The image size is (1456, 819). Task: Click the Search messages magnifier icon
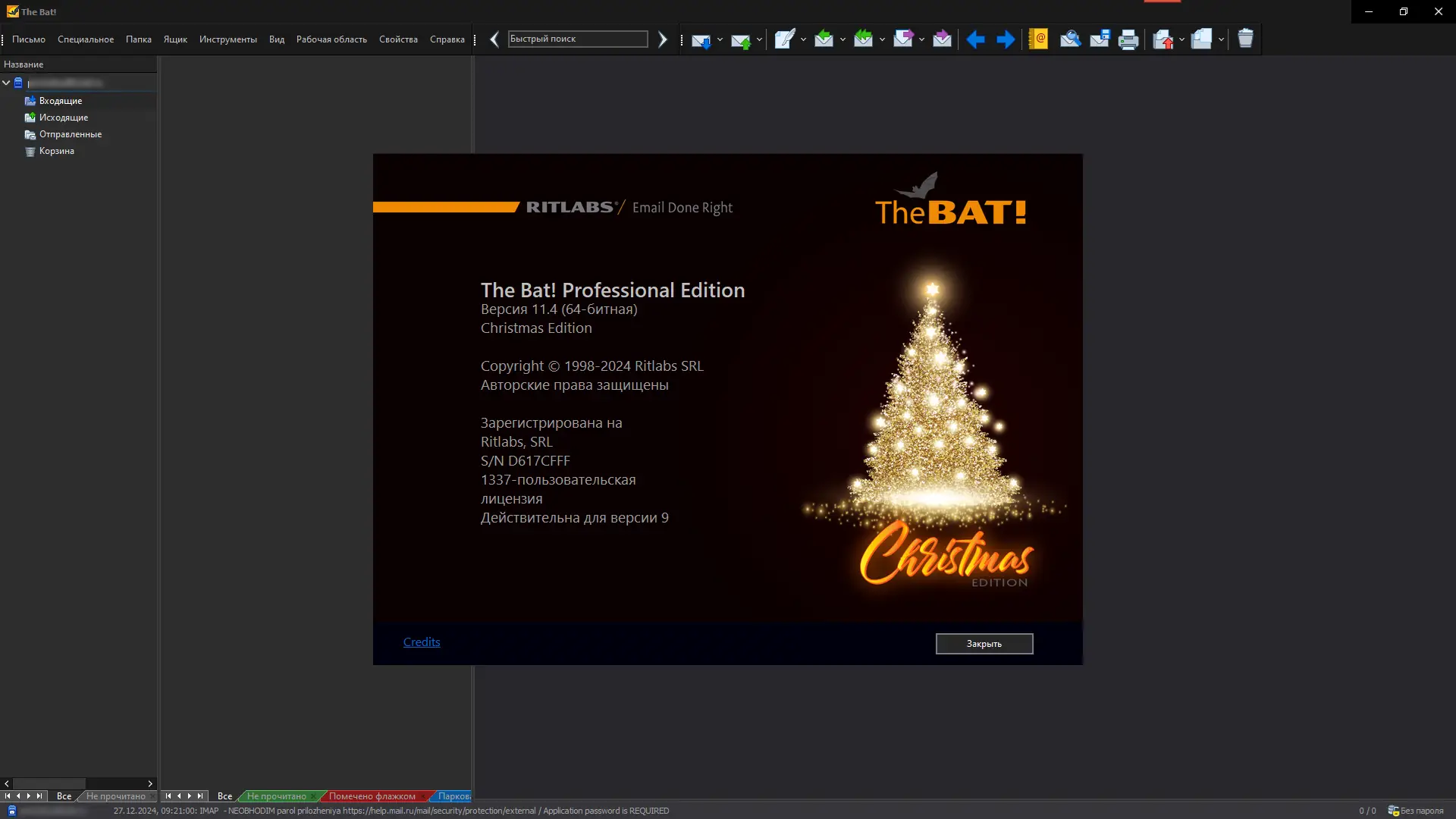[x=1070, y=39]
